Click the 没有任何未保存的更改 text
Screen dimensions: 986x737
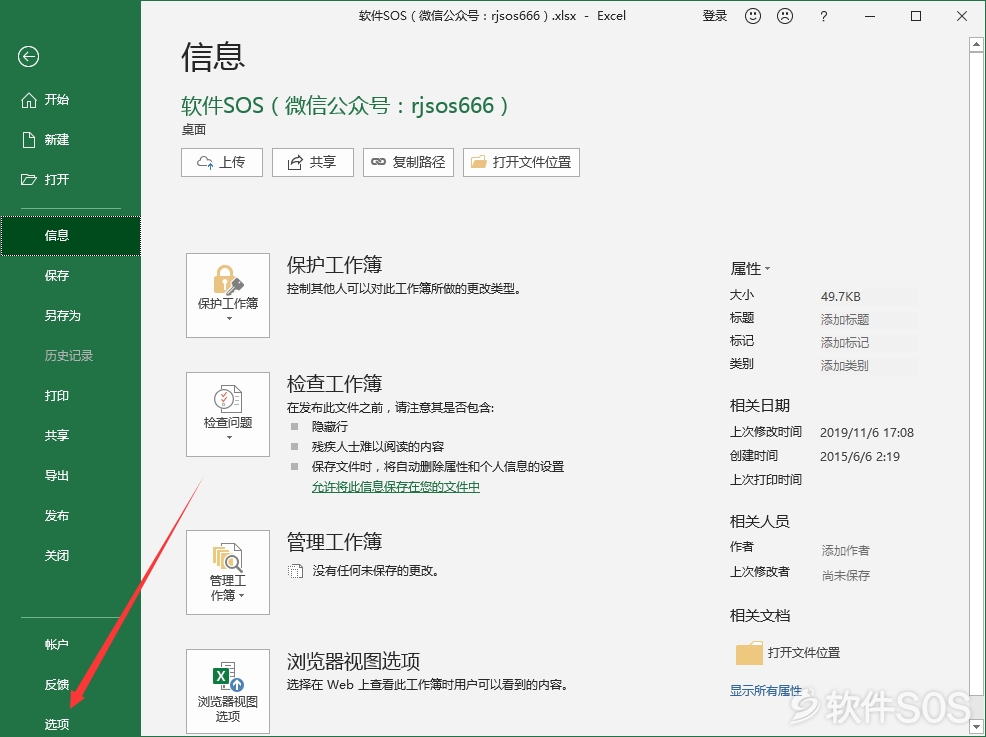[375, 571]
